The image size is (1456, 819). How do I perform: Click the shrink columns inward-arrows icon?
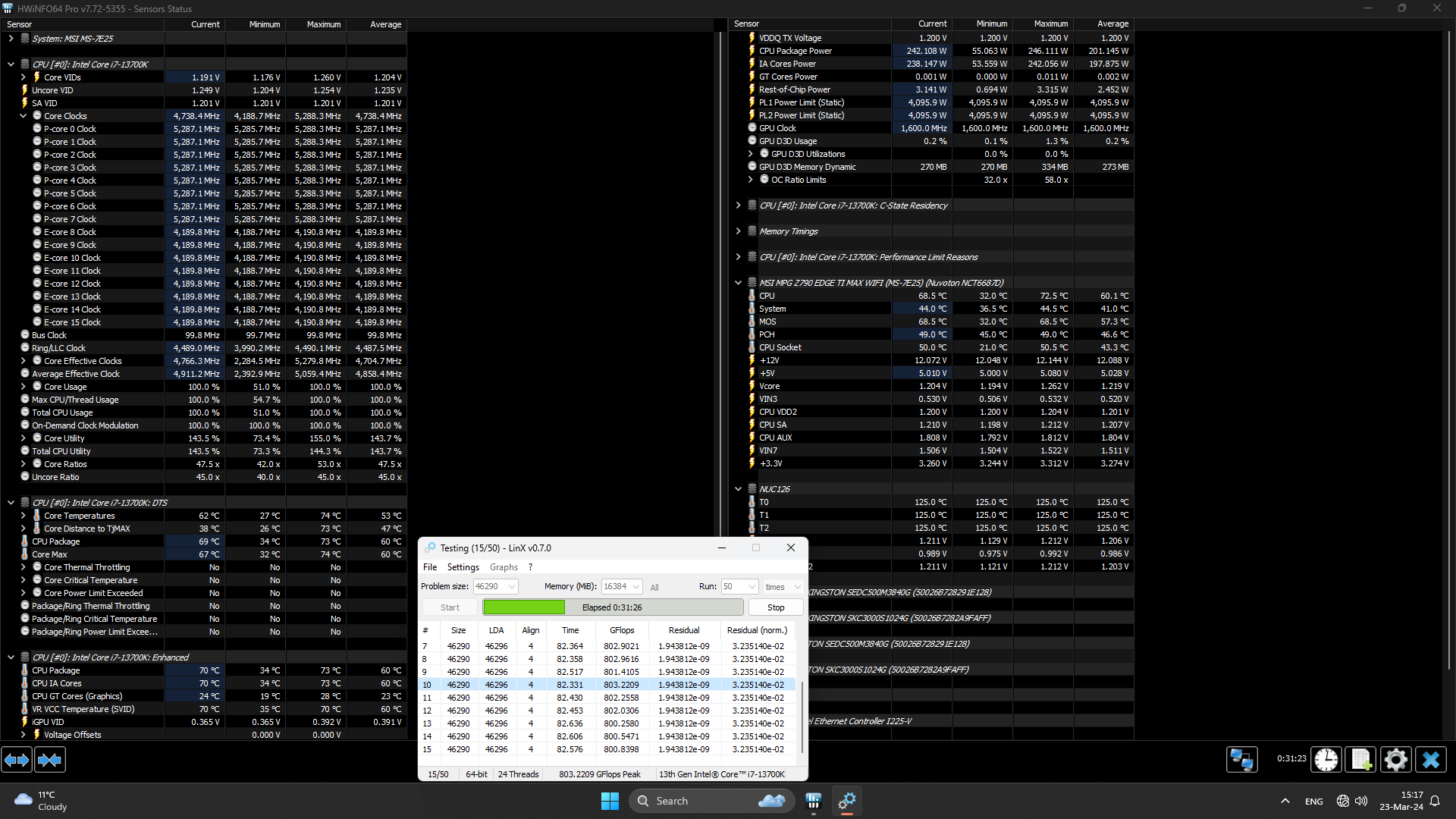pos(50,759)
